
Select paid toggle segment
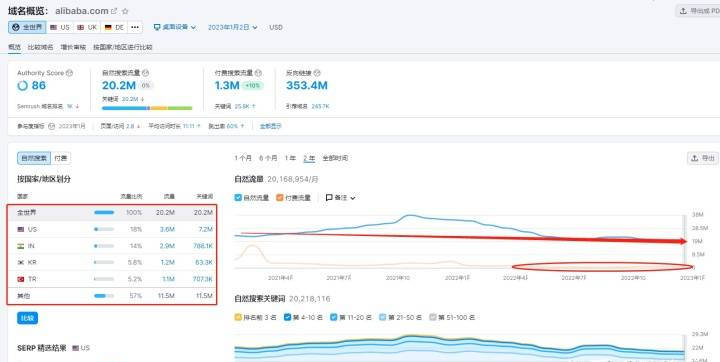click(x=61, y=158)
